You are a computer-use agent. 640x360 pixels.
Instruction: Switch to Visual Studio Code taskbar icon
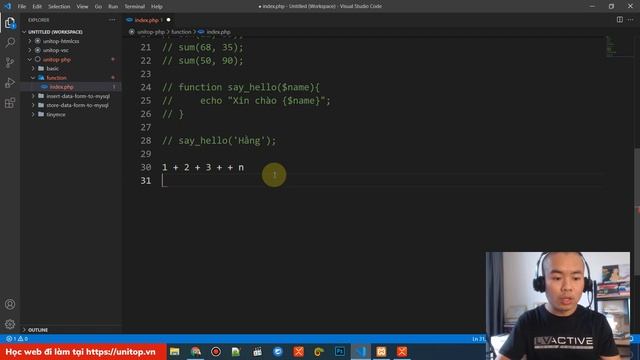click(360, 351)
